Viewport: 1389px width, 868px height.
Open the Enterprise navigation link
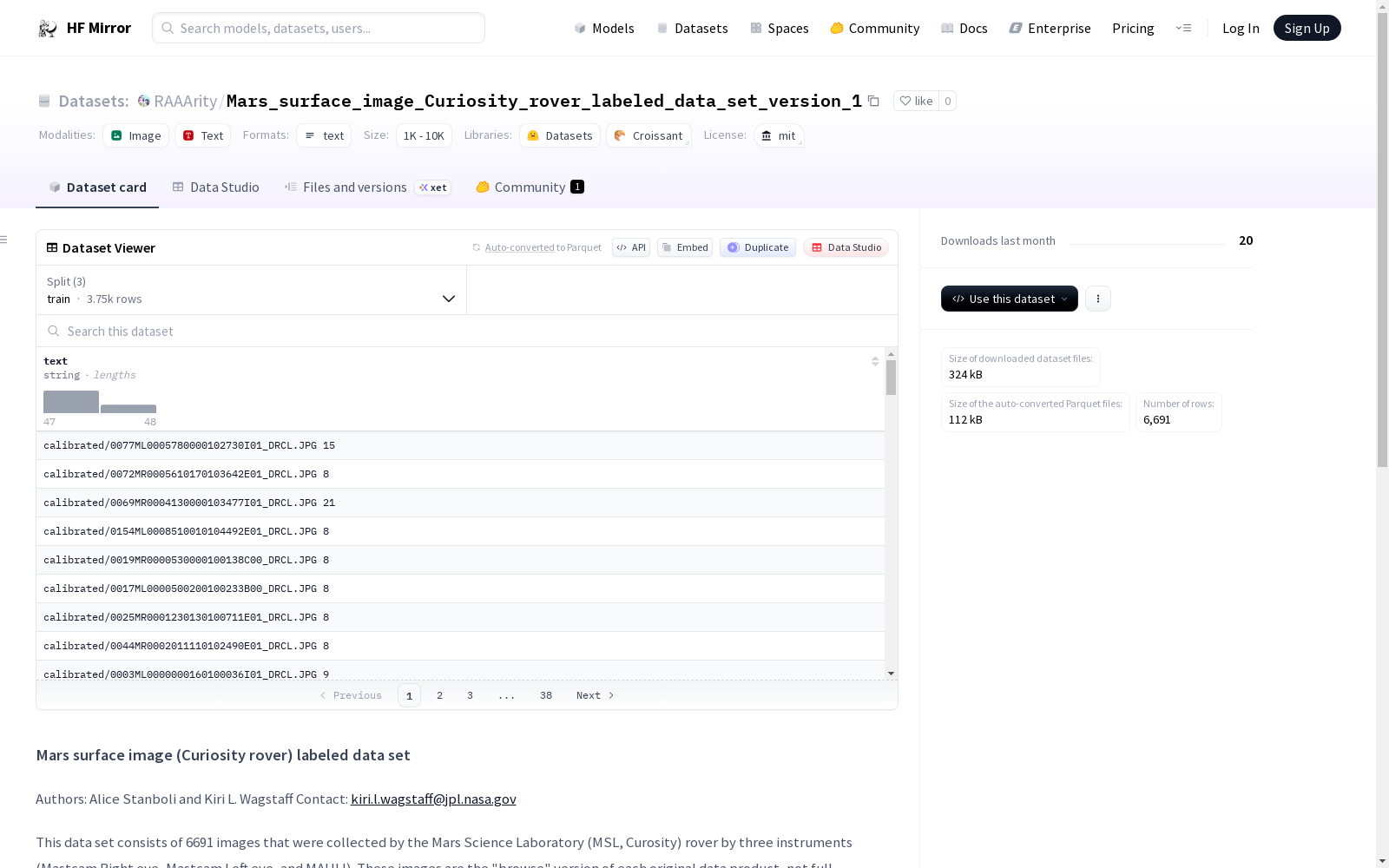click(x=1050, y=28)
